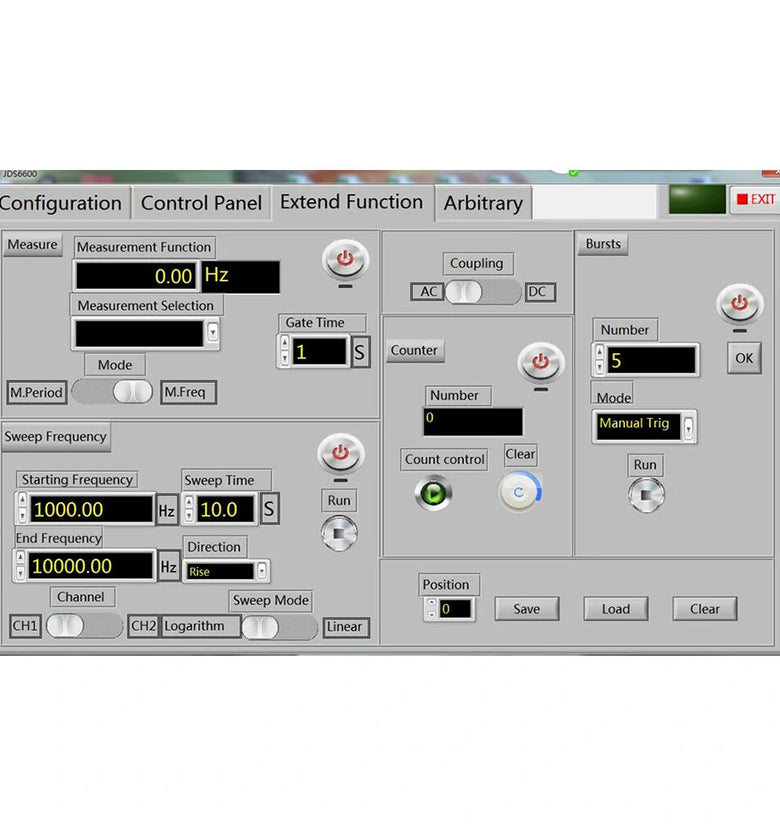Toggle the AC/DC Coupling switch
The height and width of the screenshot is (825, 780).
[483, 292]
